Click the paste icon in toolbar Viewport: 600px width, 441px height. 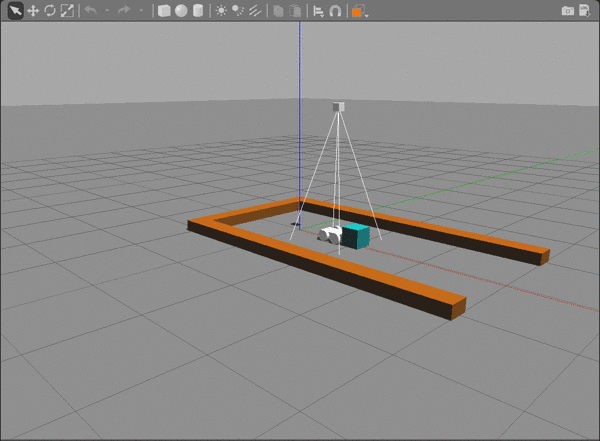tap(295, 10)
